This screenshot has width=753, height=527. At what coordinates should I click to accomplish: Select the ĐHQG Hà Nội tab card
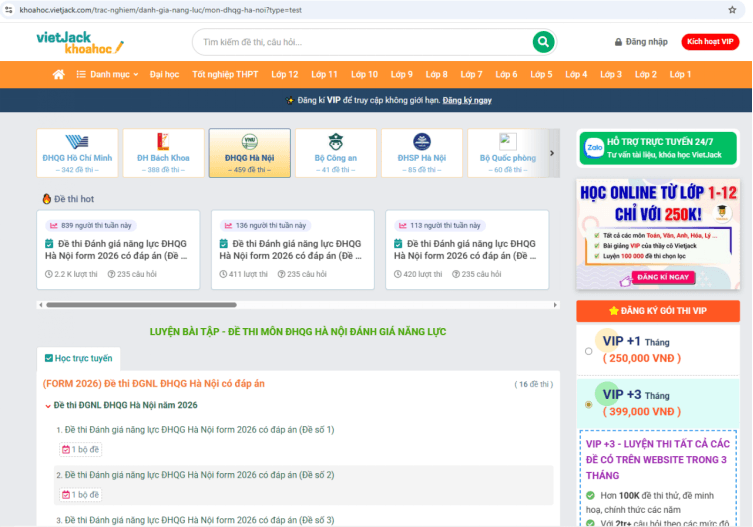click(250, 153)
